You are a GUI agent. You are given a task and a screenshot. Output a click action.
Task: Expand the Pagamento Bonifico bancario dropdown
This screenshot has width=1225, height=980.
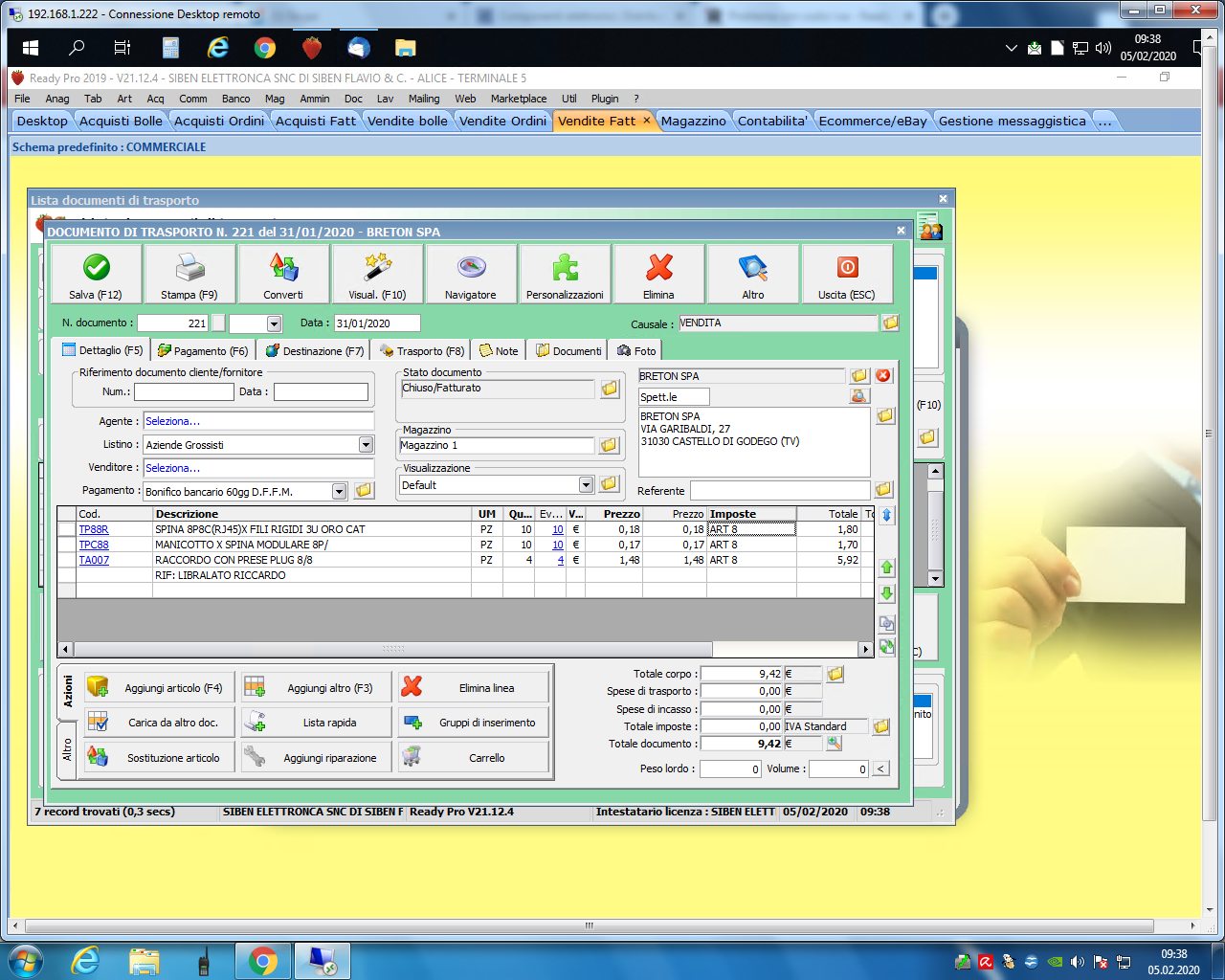coord(339,491)
